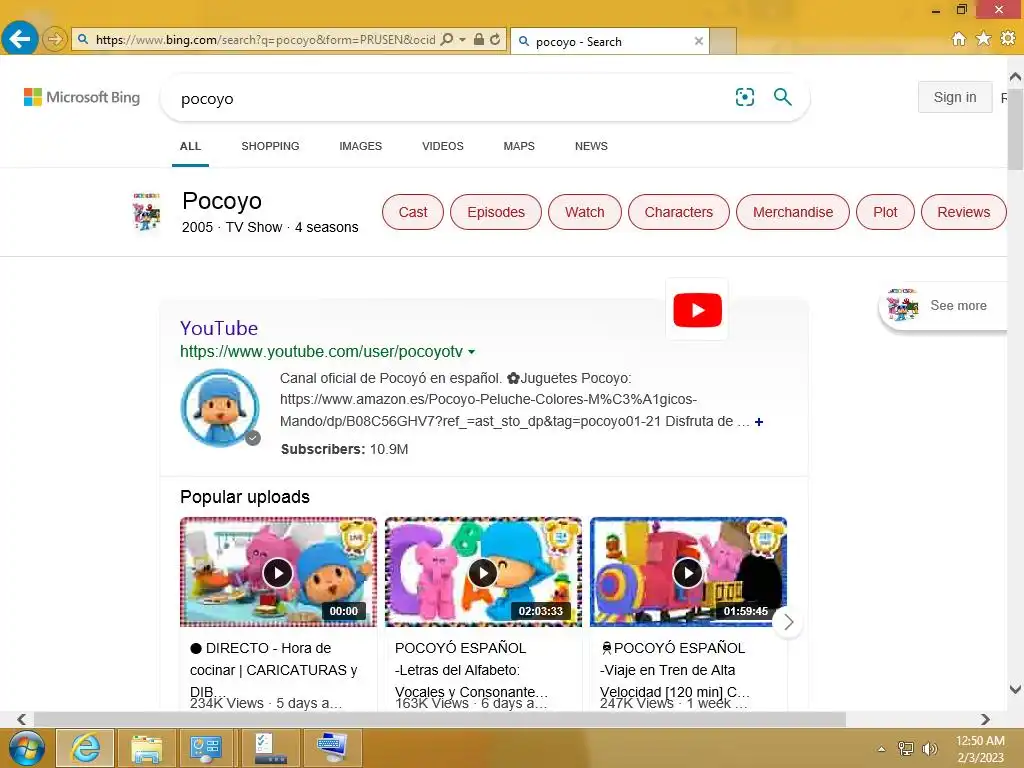The width and height of the screenshot is (1024, 768).
Task: Open the address bar autocomplete dropdown arrow
Action: (x=462, y=40)
